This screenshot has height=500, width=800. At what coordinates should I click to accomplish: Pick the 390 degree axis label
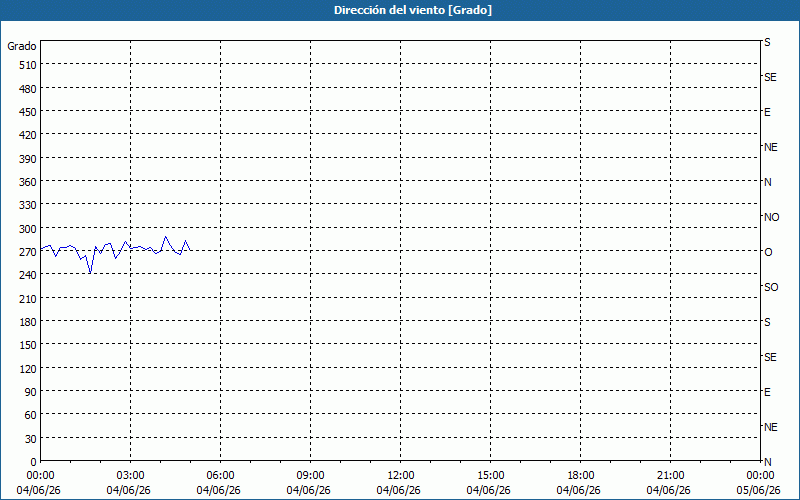coord(28,159)
